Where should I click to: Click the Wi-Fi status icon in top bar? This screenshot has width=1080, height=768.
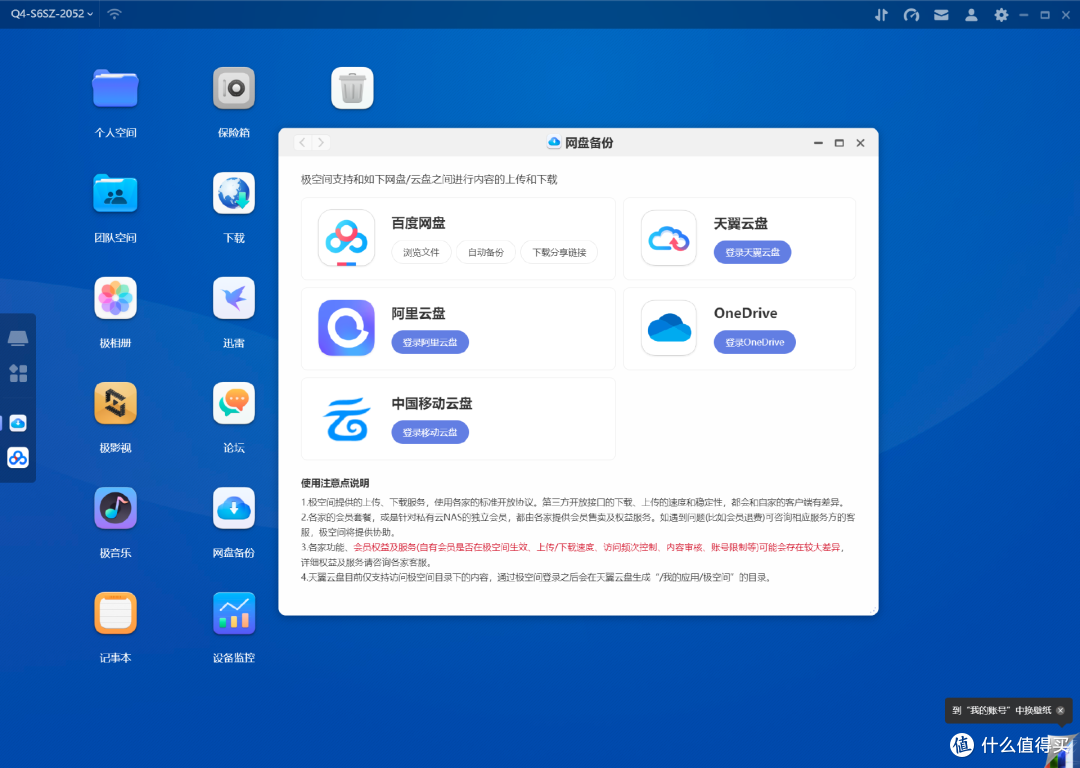(x=114, y=14)
